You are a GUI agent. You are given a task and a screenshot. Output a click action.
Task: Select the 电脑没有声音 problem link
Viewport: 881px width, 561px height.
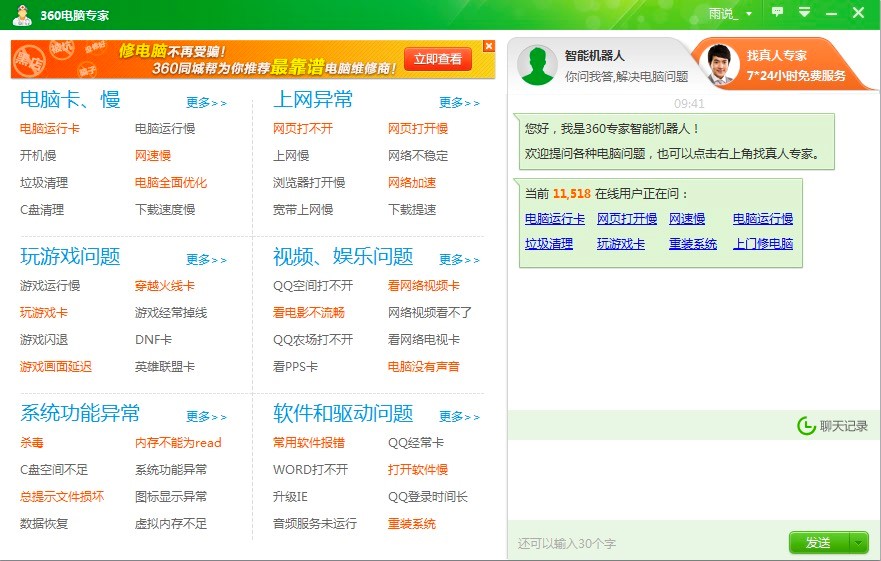click(x=423, y=367)
